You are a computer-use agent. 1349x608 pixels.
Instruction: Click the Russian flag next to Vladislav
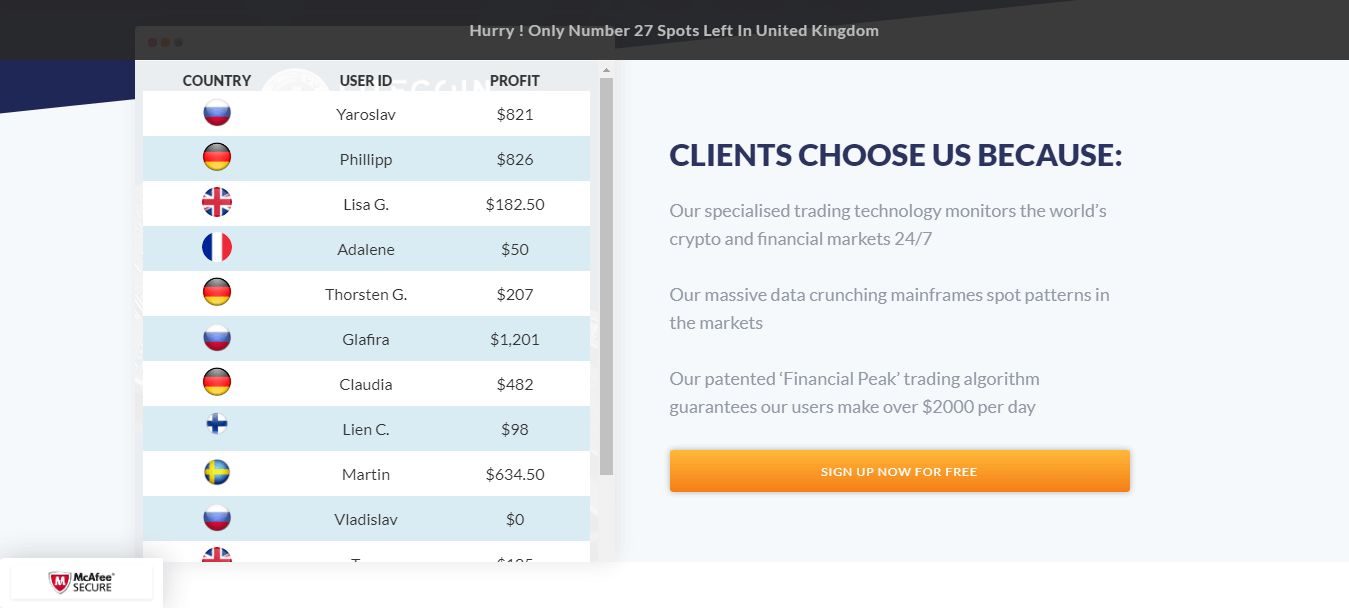pyautogui.click(x=217, y=518)
